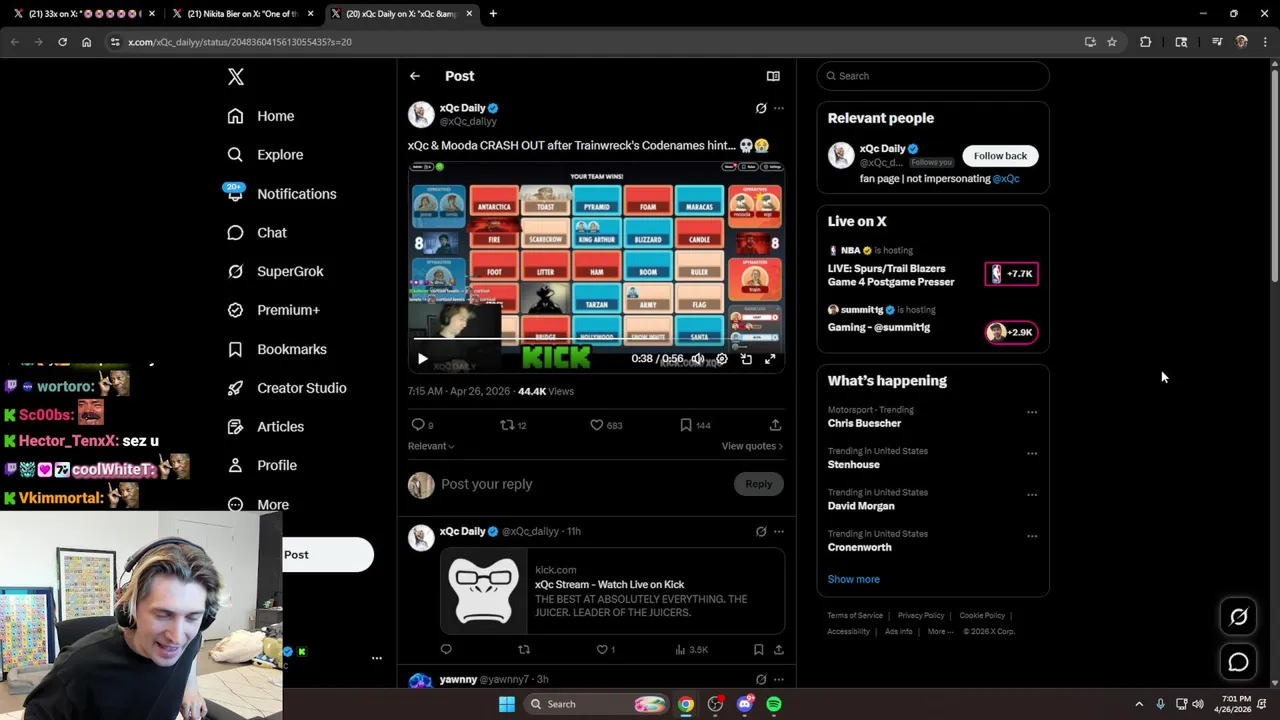Open Chat in the sidebar
Screen dimensions: 1280x720
256,233
